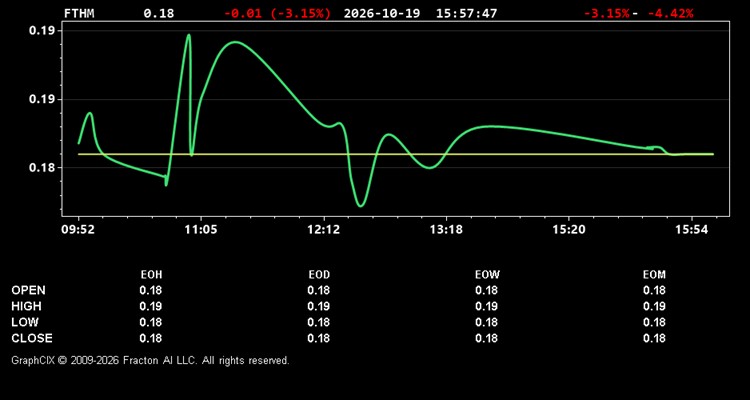Click the OPEN value under EOM
The height and width of the screenshot is (400, 750).
pyautogui.click(x=654, y=290)
